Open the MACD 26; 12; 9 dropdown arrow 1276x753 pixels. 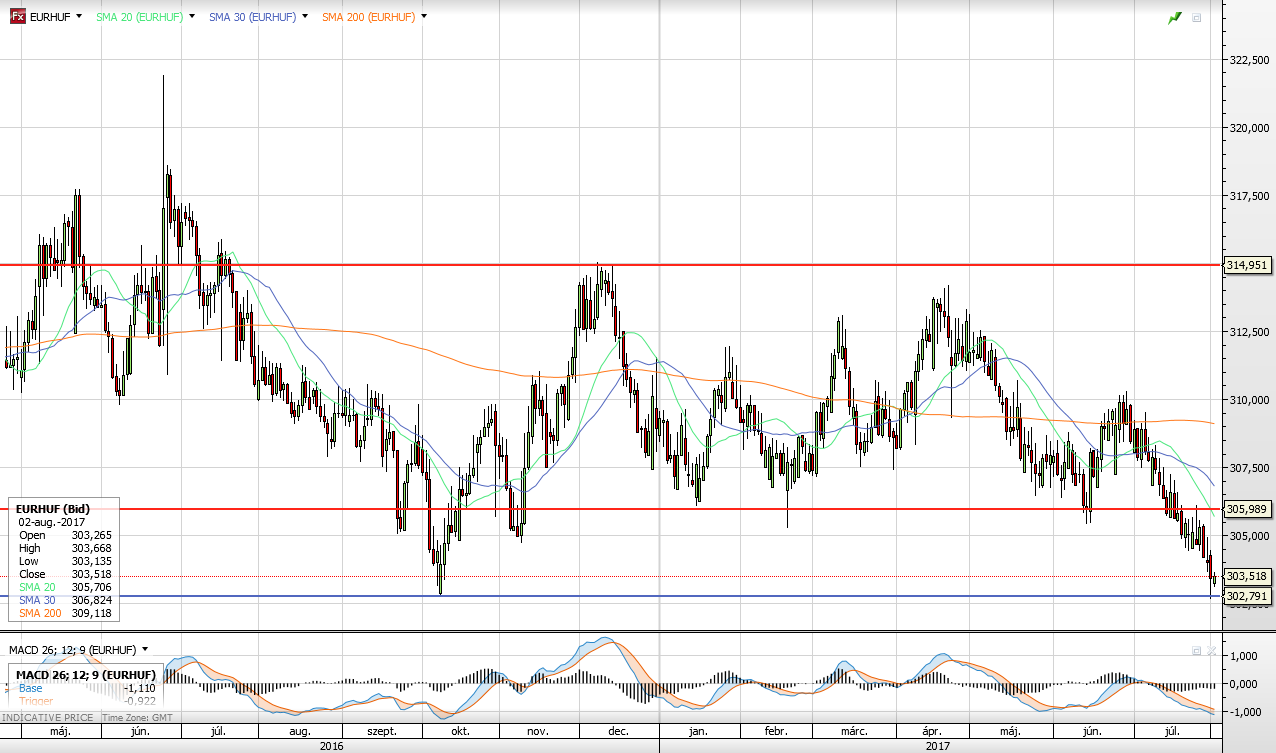click(x=144, y=650)
